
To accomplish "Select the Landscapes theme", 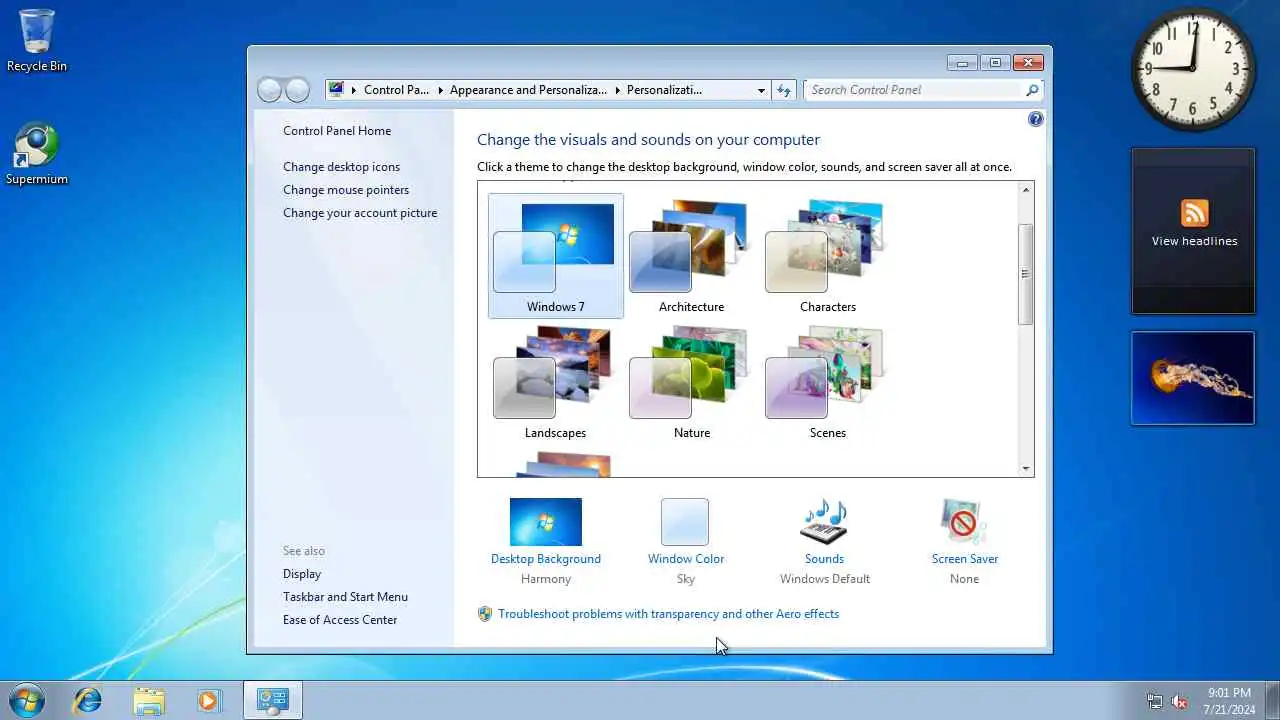I will tap(556, 382).
